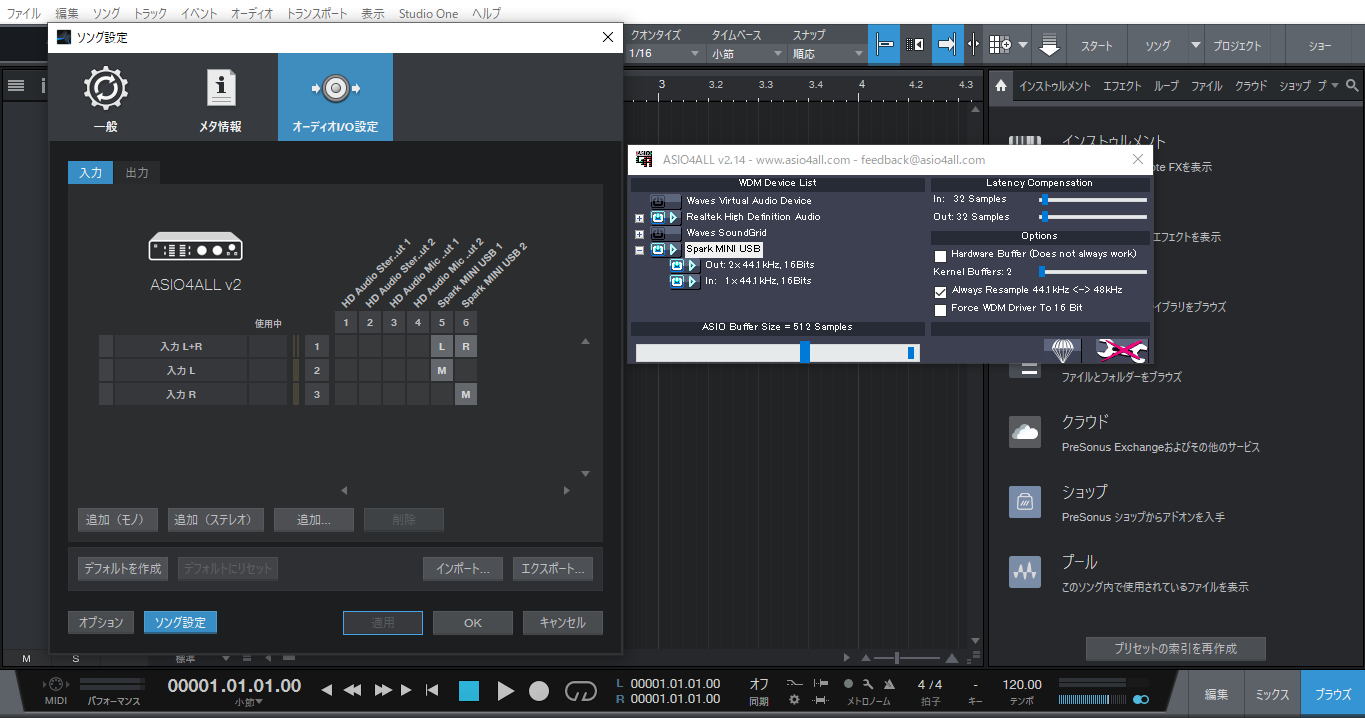The width and height of the screenshot is (1365, 718).
Task: Click 追加（ステレオ） button
Action: (216, 520)
